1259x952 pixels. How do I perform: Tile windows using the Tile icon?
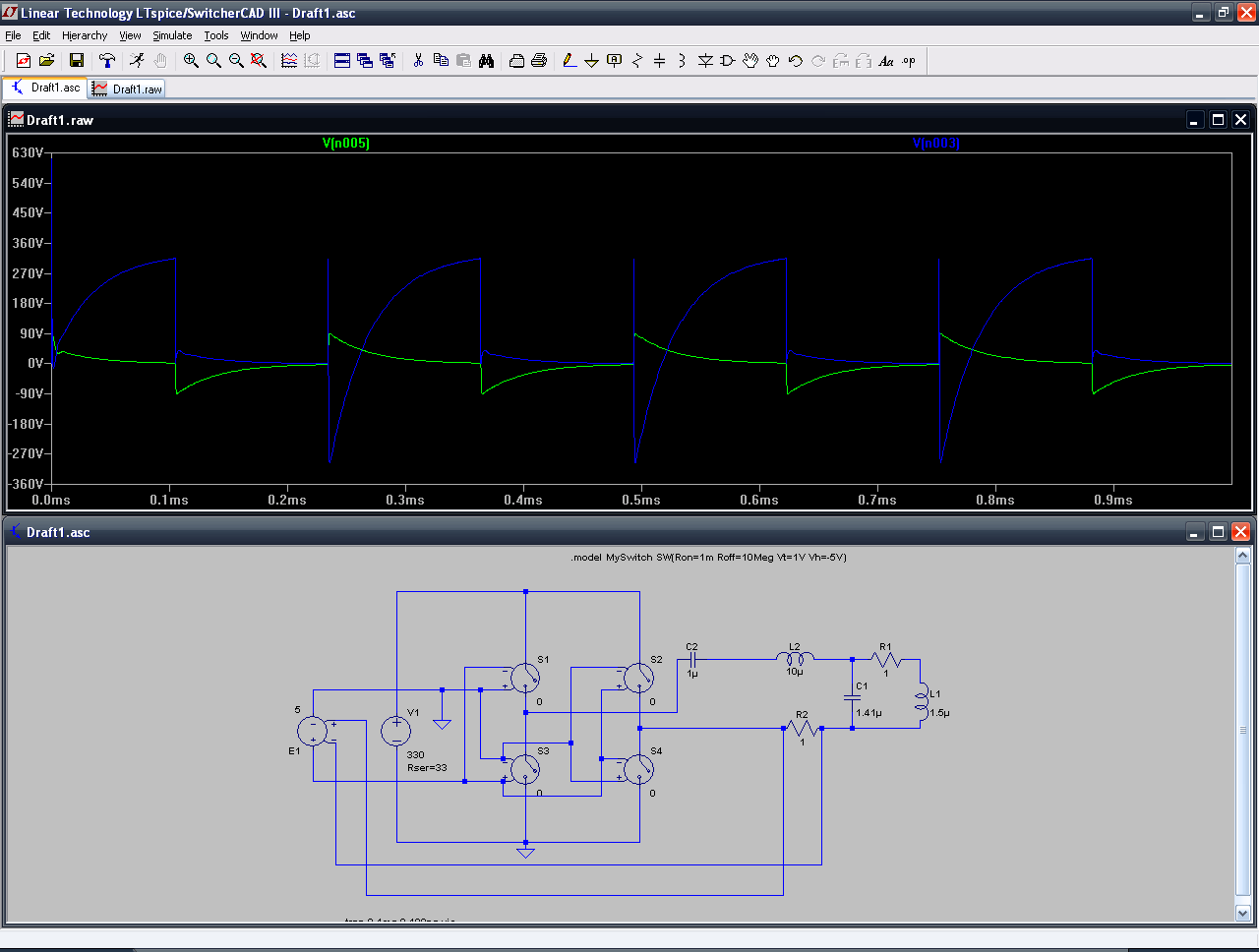pyautogui.click(x=342, y=61)
